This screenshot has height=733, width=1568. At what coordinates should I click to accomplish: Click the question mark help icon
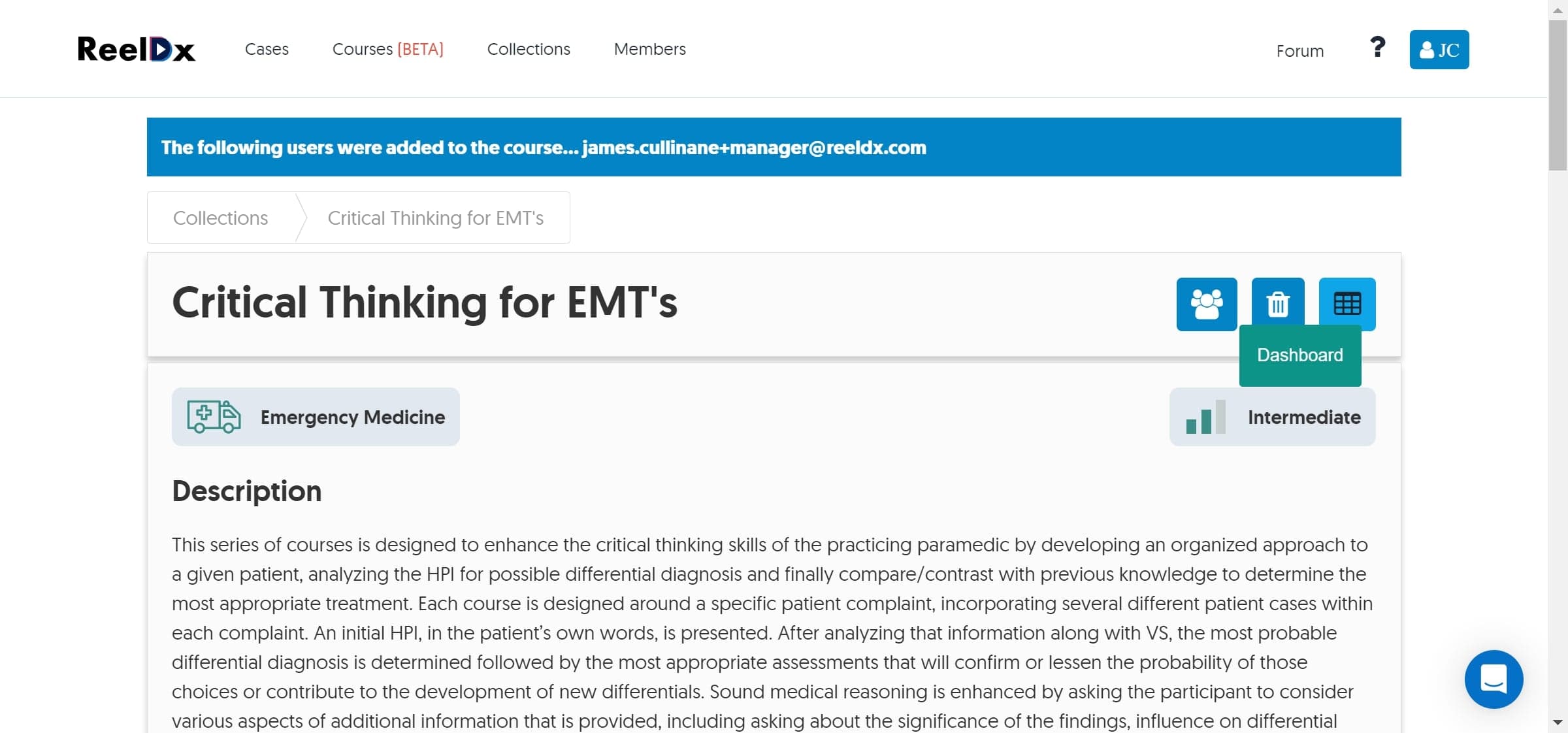point(1377,47)
